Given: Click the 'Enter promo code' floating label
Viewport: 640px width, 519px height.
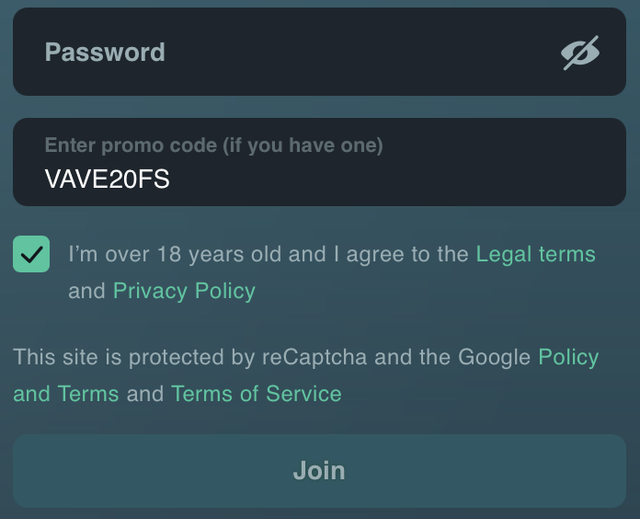Looking at the screenshot, I should pos(214,145).
